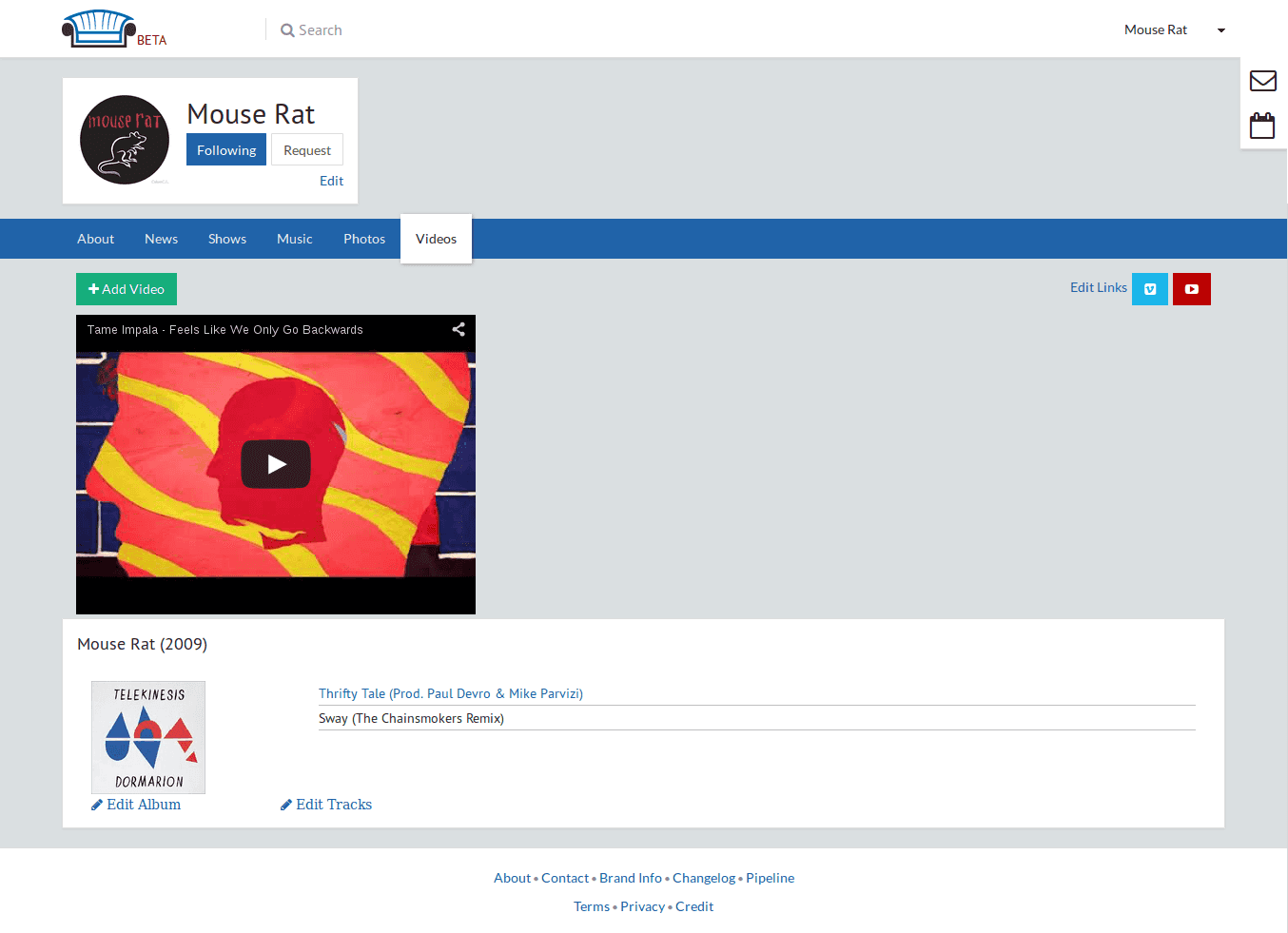Click Edit Tracks link
This screenshot has height=933, width=1288.
click(326, 805)
